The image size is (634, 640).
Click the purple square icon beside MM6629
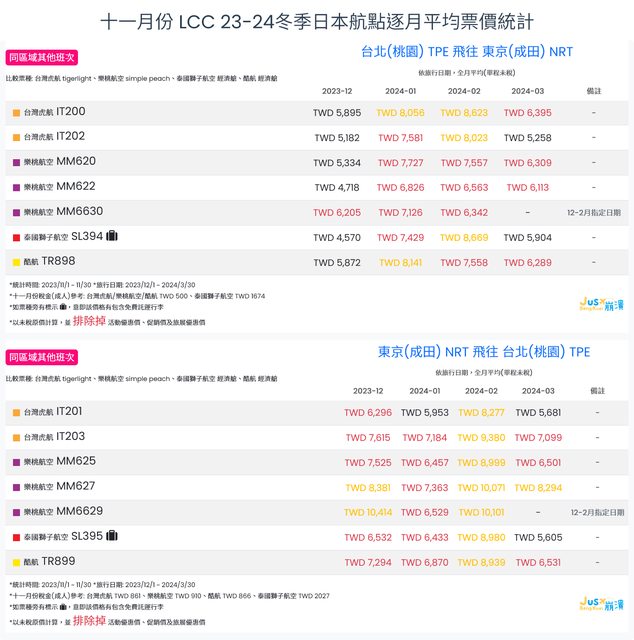(16, 511)
